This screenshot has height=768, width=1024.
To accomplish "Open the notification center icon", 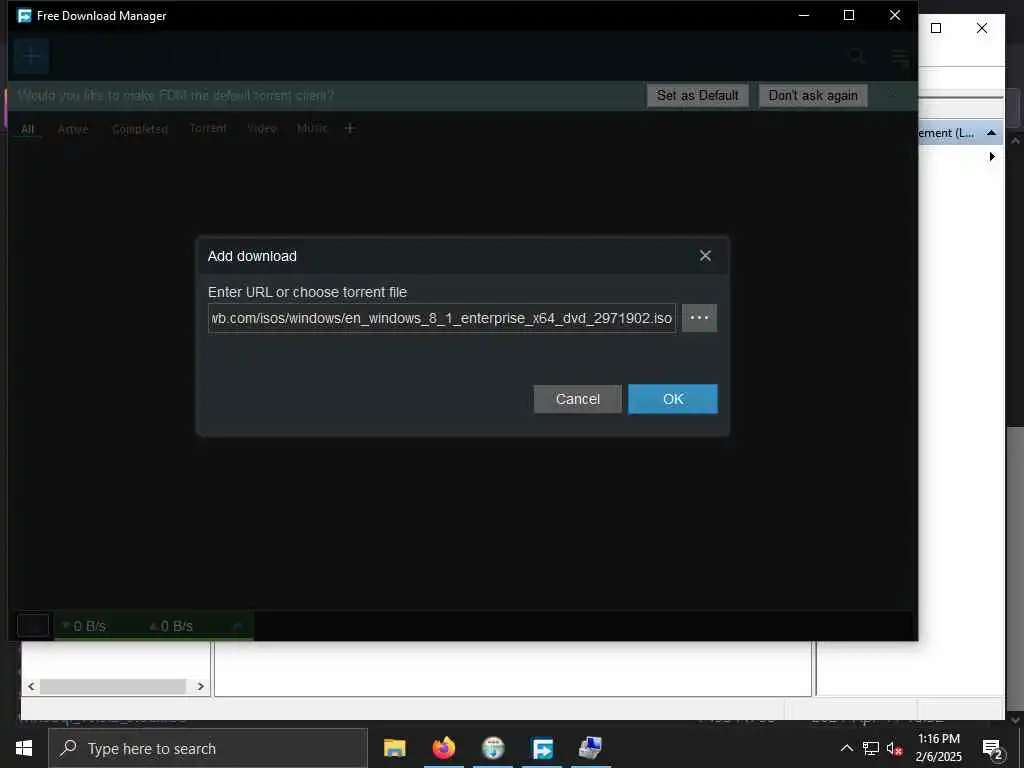I will pyautogui.click(x=992, y=748).
